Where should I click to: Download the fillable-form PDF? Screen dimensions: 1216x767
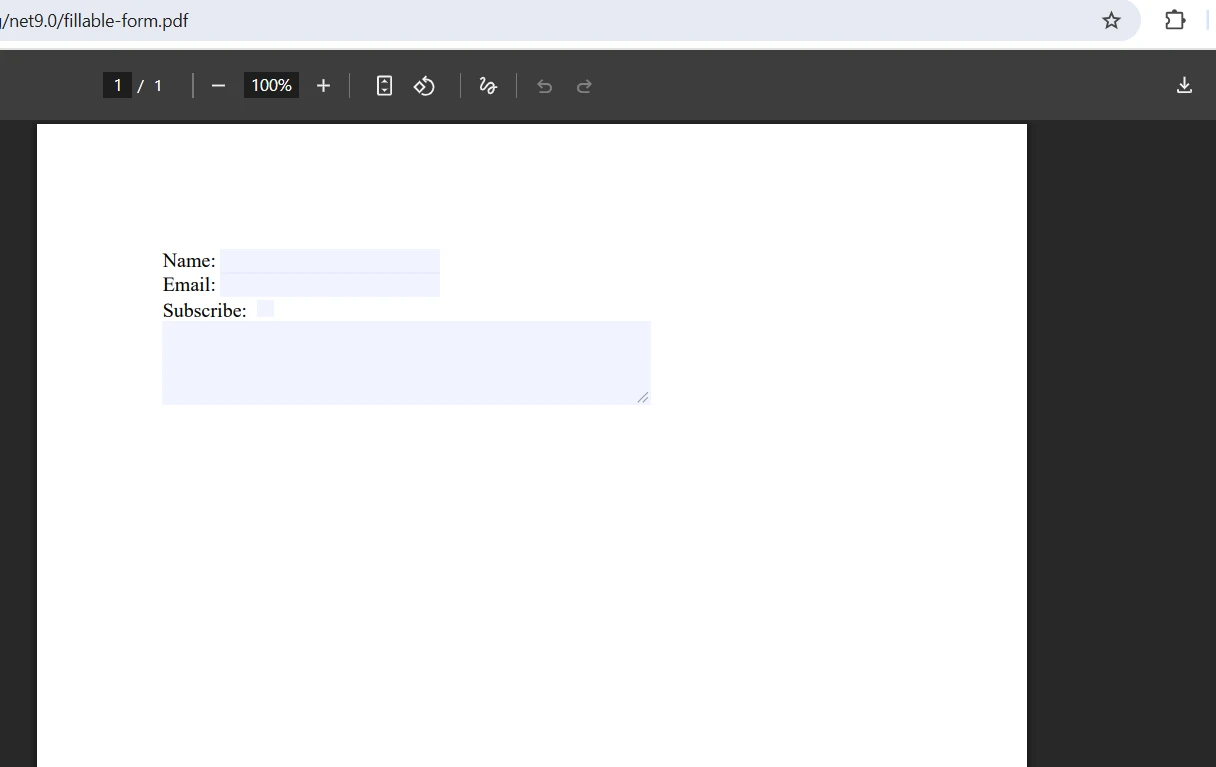point(1184,85)
